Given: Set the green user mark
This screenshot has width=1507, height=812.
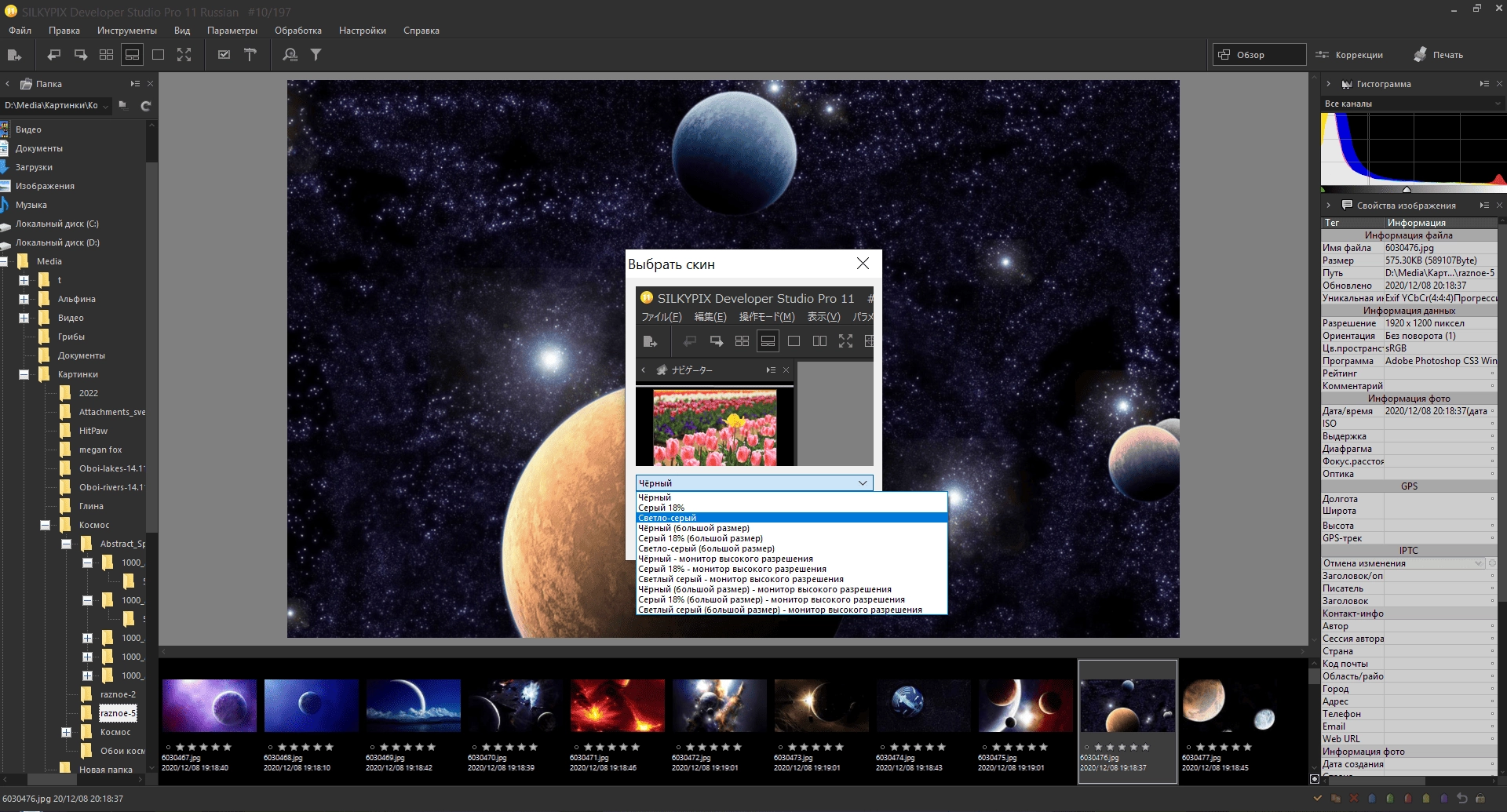Looking at the screenshot, I should [1390, 799].
